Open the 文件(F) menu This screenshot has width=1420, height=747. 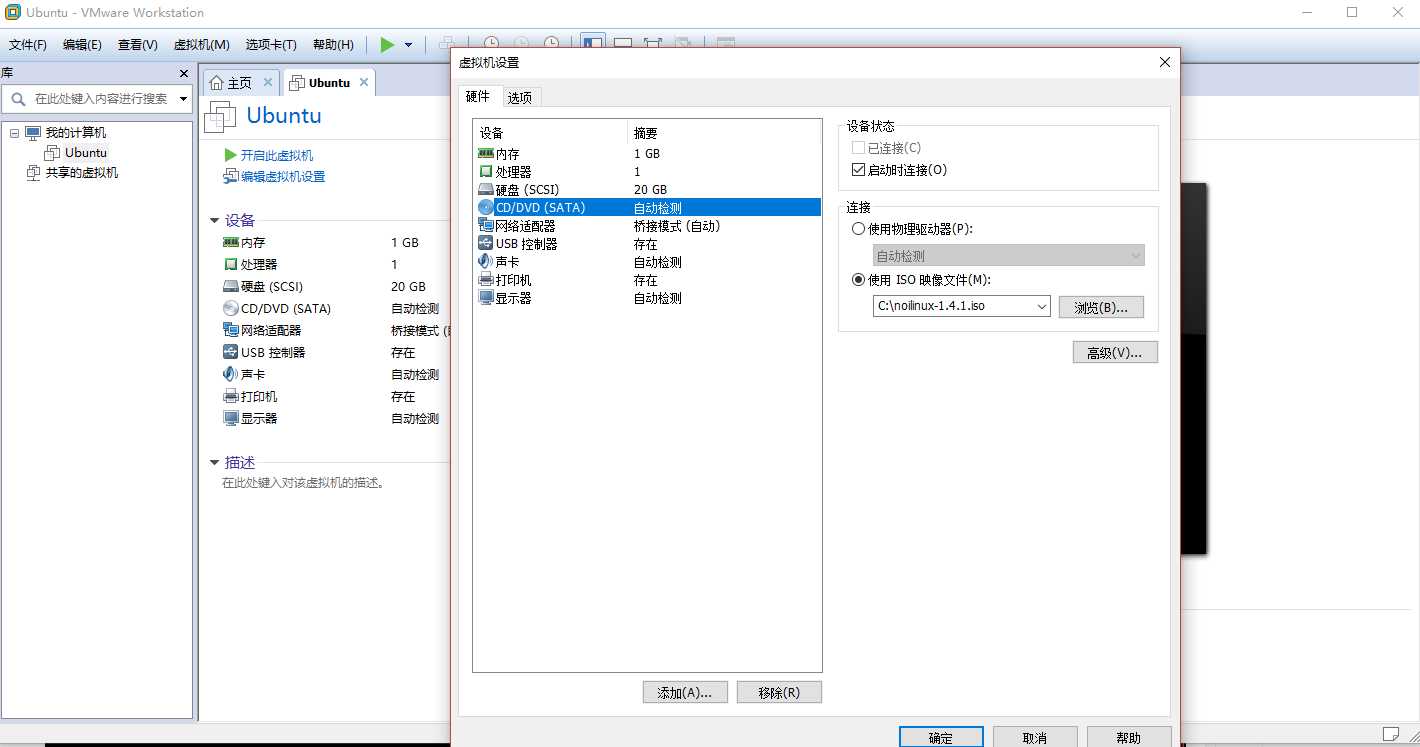tap(28, 45)
